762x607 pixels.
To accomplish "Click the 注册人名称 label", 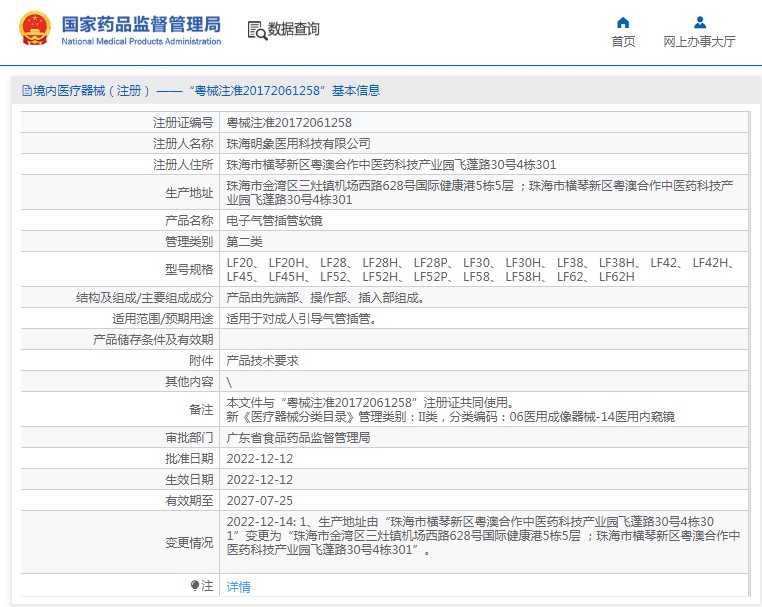I will pos(183,143).
